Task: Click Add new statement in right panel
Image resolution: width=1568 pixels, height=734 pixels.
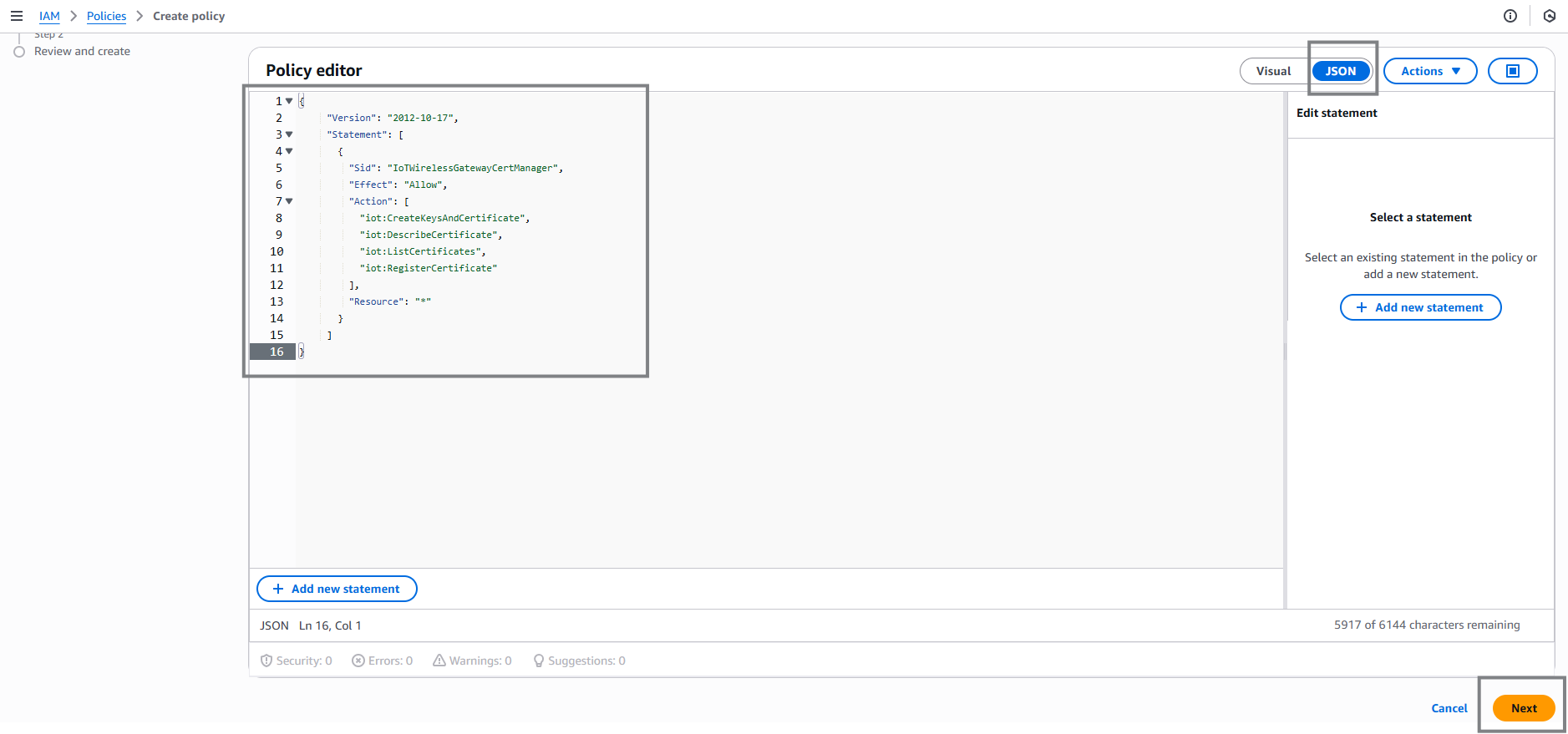Action: [1420, 307]
